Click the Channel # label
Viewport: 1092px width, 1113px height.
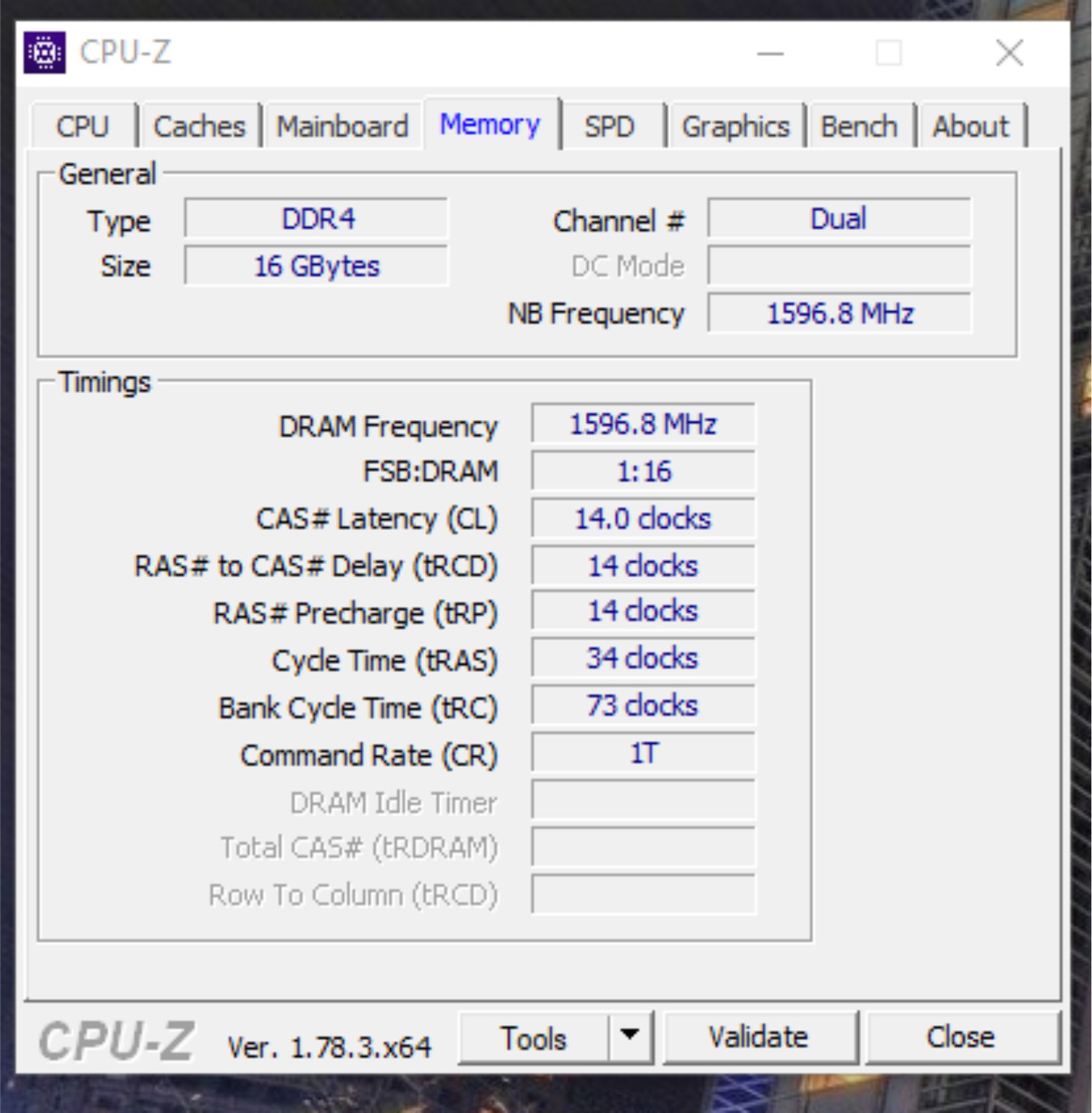[x=618, y=222]
